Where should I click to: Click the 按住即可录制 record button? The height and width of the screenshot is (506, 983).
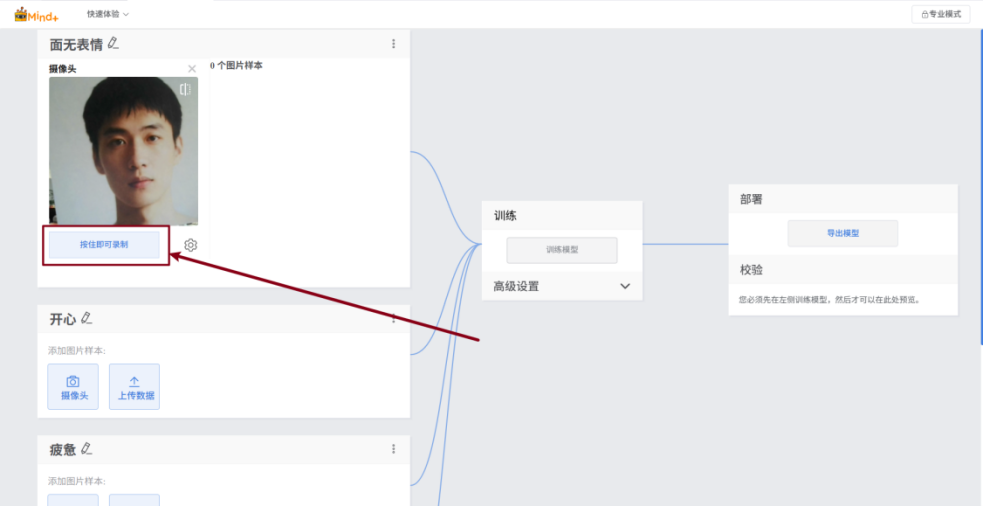[104, 245]
